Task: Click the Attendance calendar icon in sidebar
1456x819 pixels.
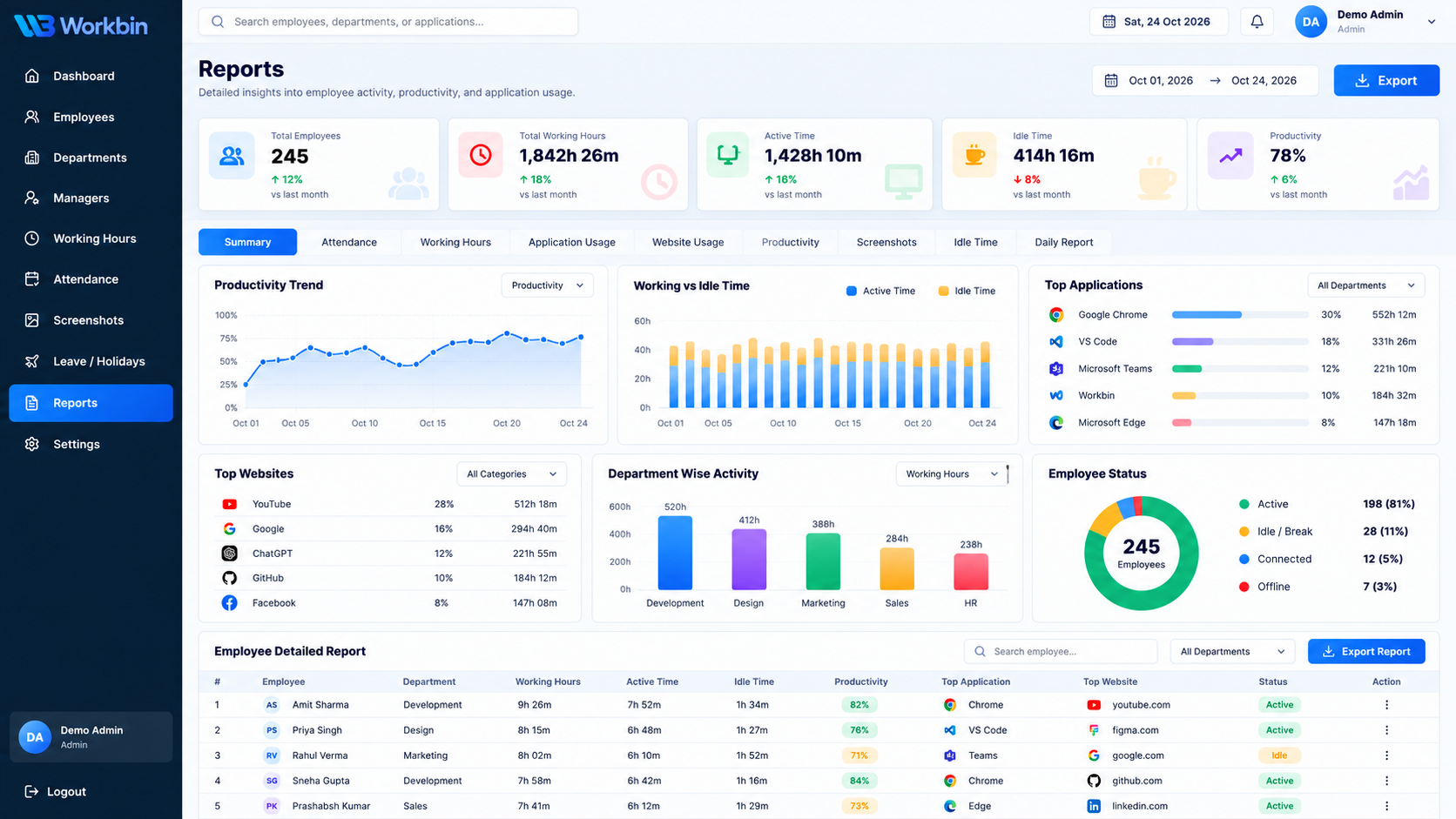Action: tap(32, 279)
